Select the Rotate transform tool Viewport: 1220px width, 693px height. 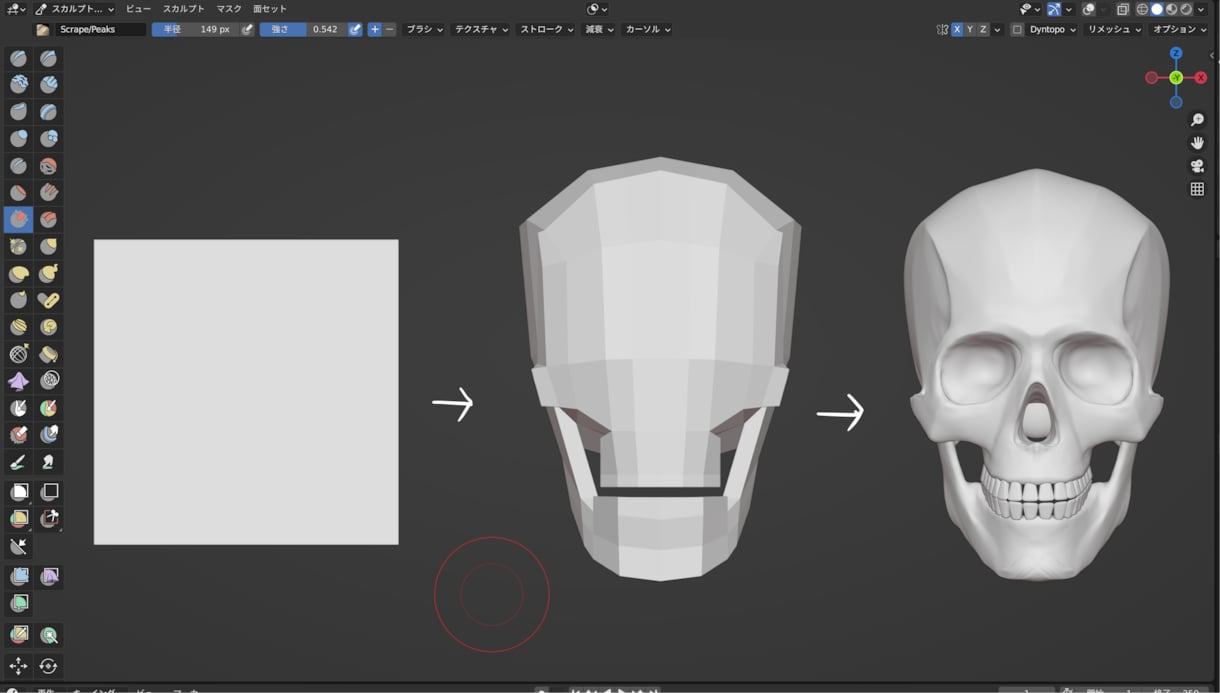point(49,666)
